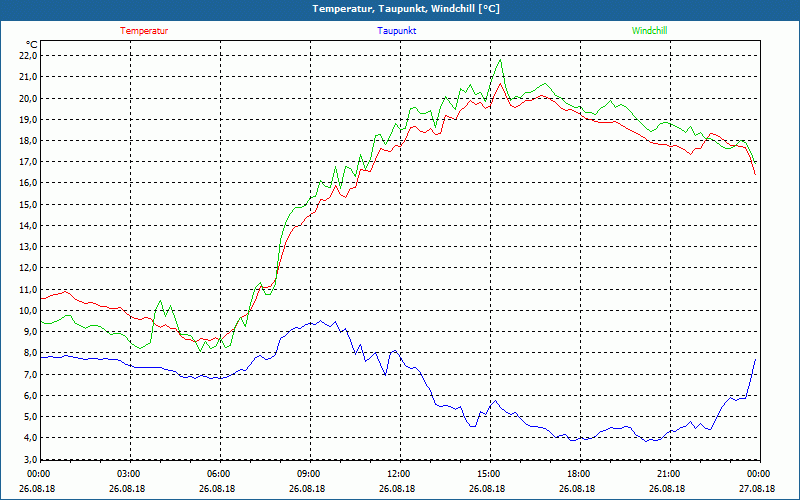Click the '21:00' time axis label

[x=668, y=474]
